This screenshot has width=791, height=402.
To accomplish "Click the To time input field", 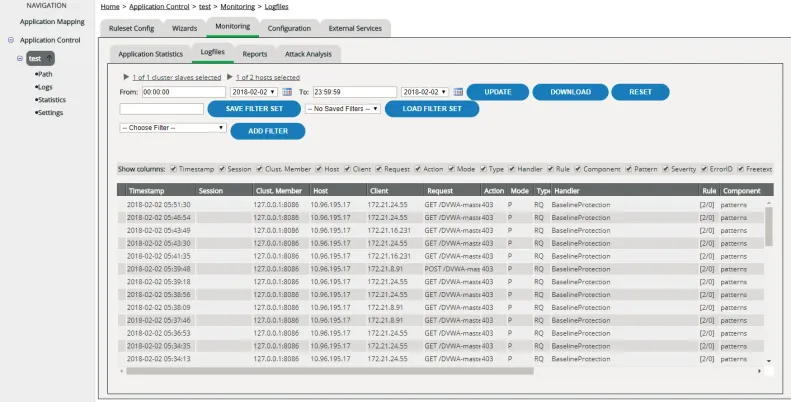I will pos(355,92).
